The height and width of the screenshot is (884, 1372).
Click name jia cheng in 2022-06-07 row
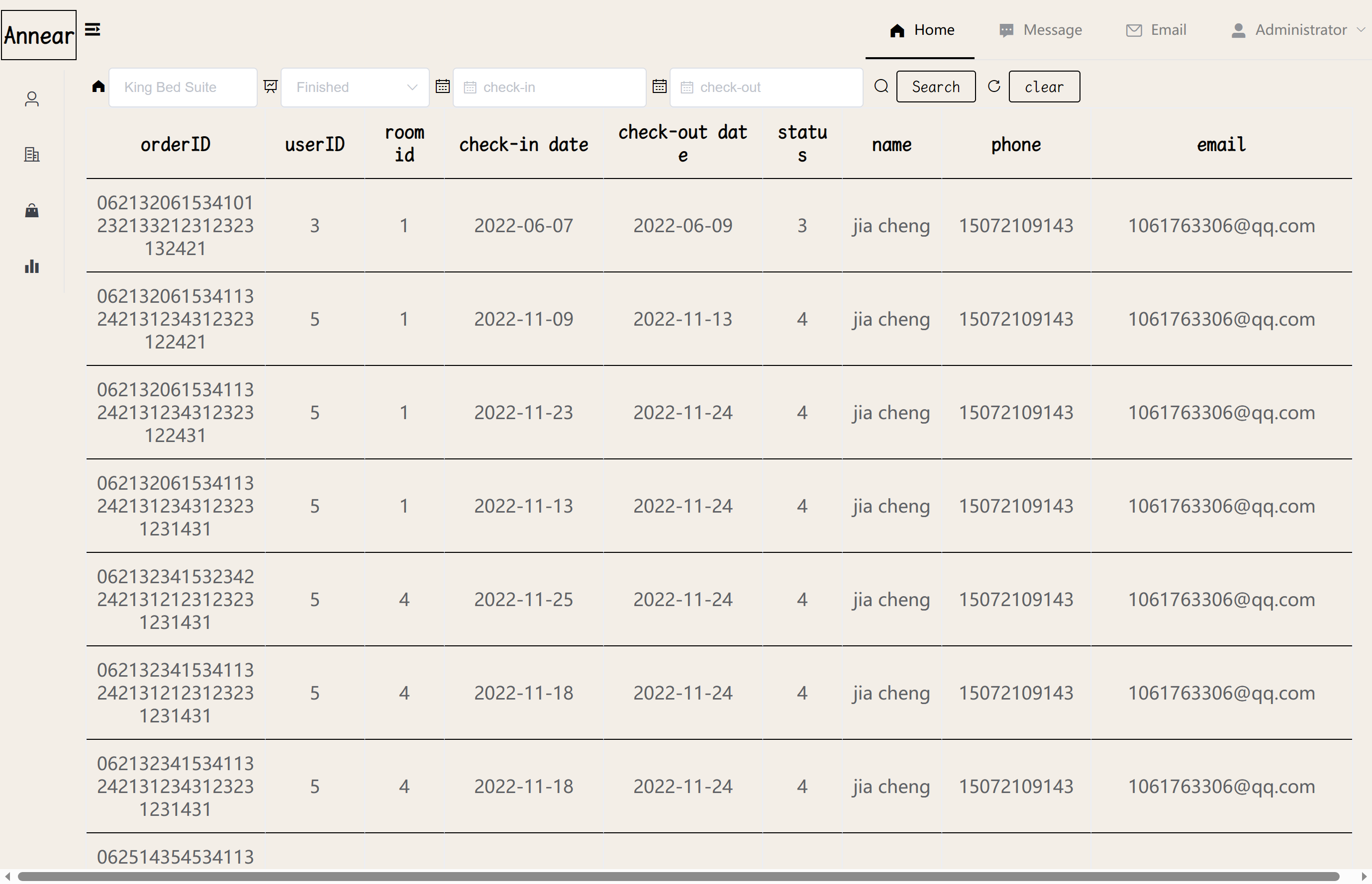pyautogui.click(x=891, y=226)
